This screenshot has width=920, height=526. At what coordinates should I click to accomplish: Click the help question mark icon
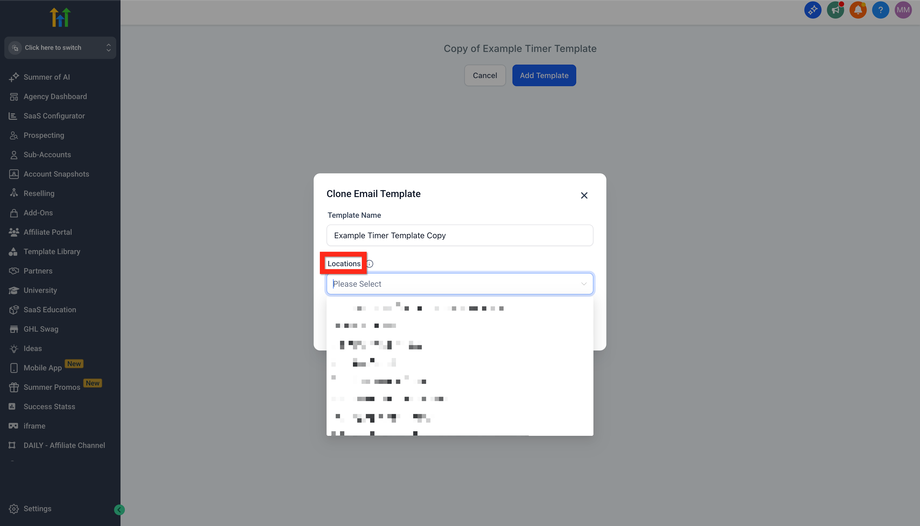click(x=880, y=10)
